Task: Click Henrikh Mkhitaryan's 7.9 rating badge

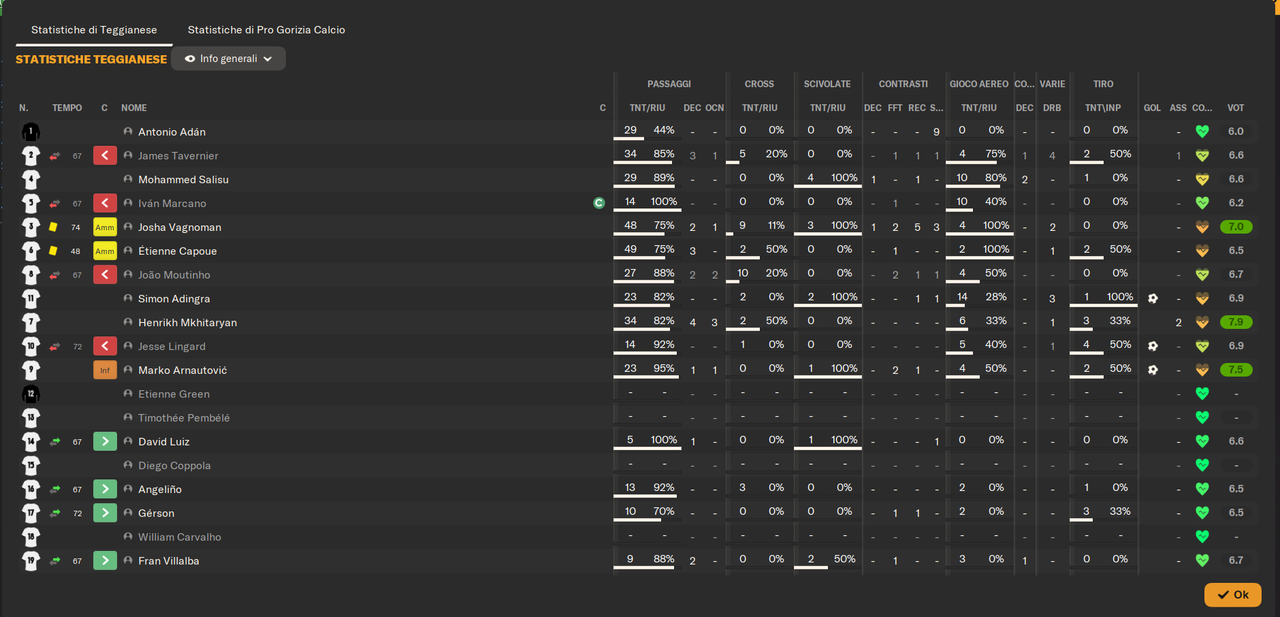Action: click(x=1236, y=322)
